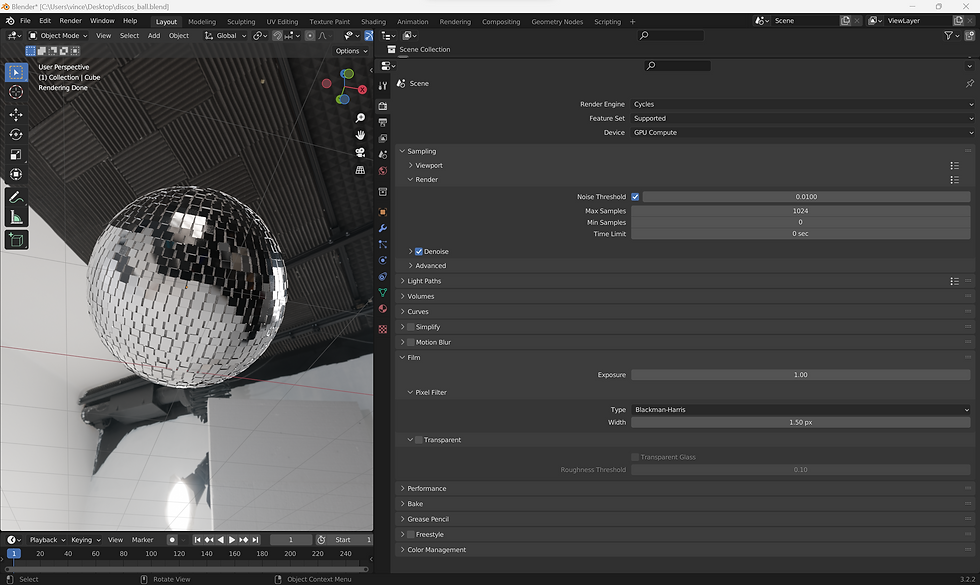Select the Scale tool
This screenshot has width=980, height=585.
click(16, 154)
